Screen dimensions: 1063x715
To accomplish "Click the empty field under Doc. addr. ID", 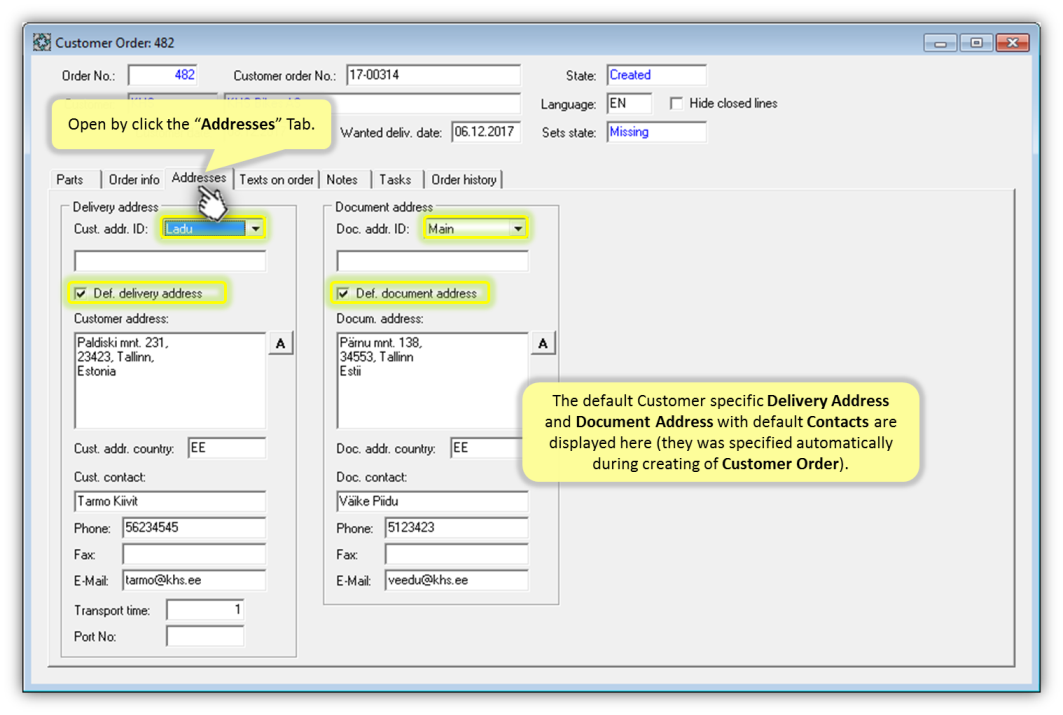I will [x=432, y=261].
